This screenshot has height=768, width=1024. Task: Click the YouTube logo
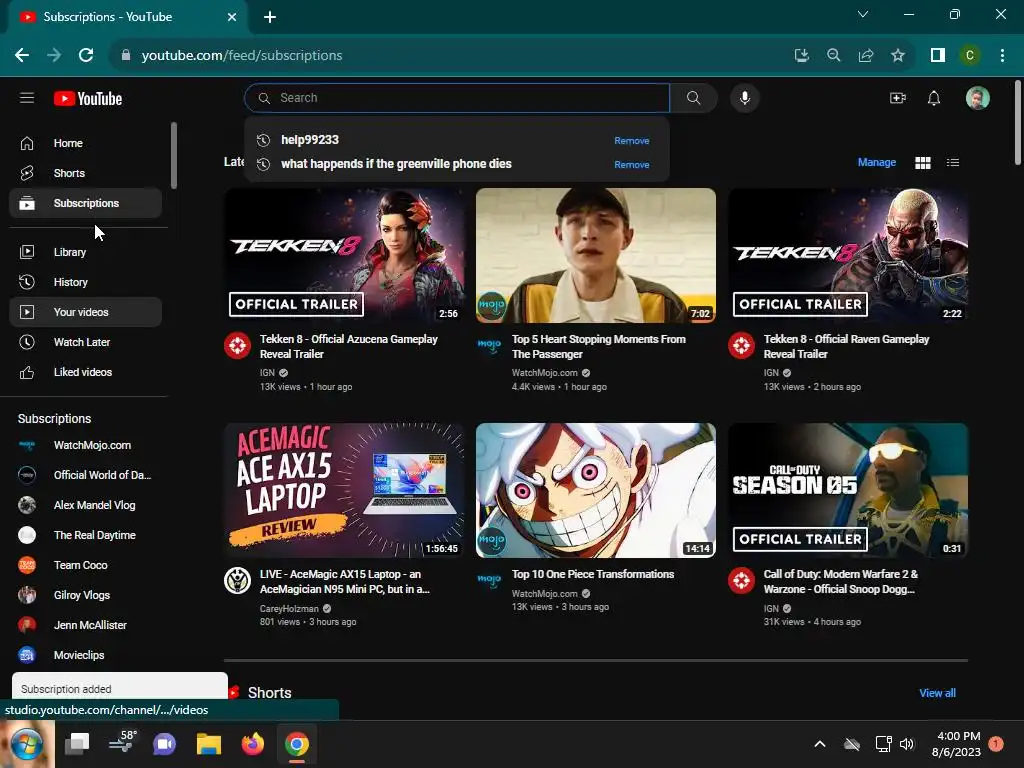tap(88, 99)
